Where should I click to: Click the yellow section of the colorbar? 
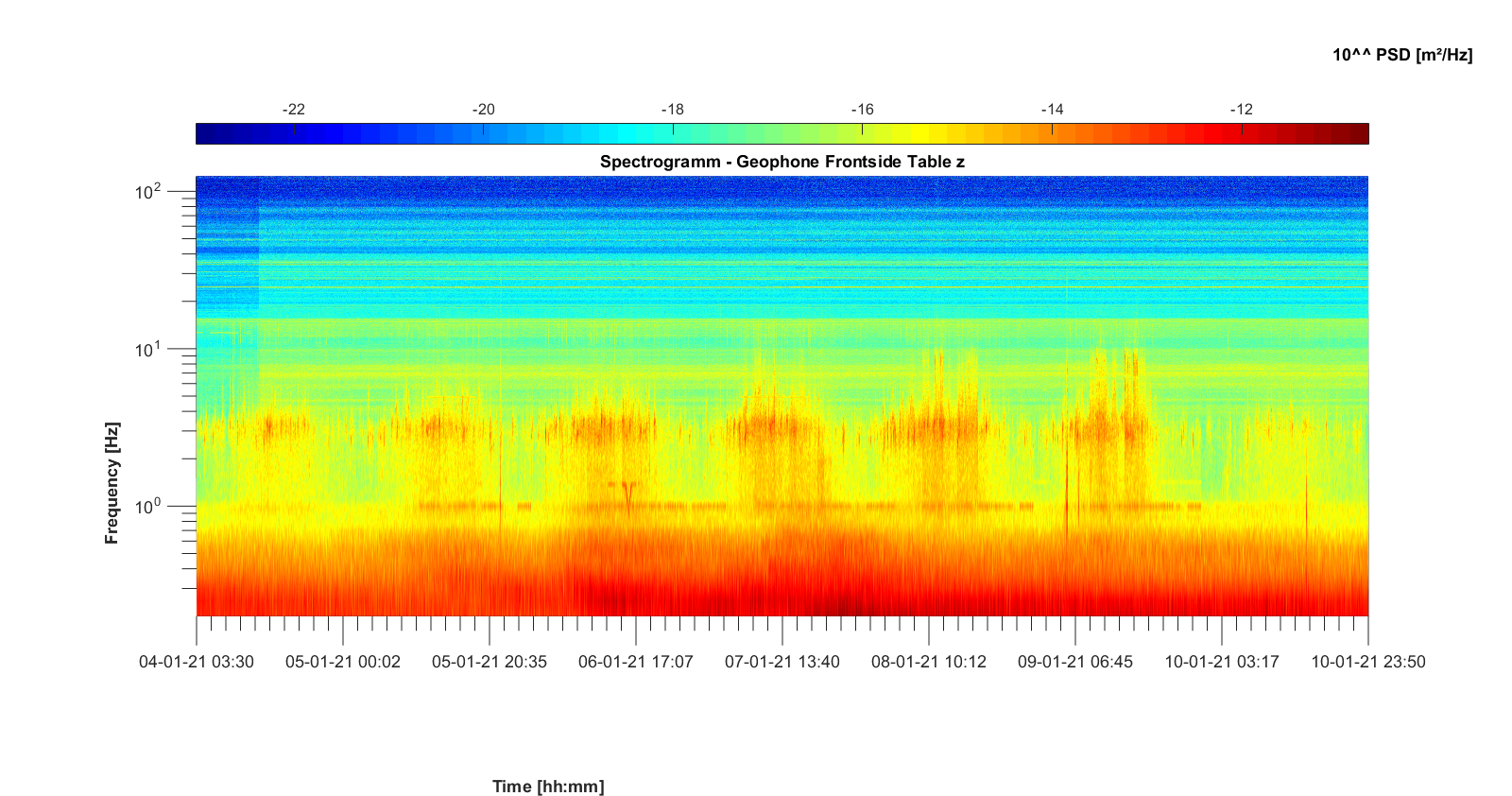click(921, 134)
